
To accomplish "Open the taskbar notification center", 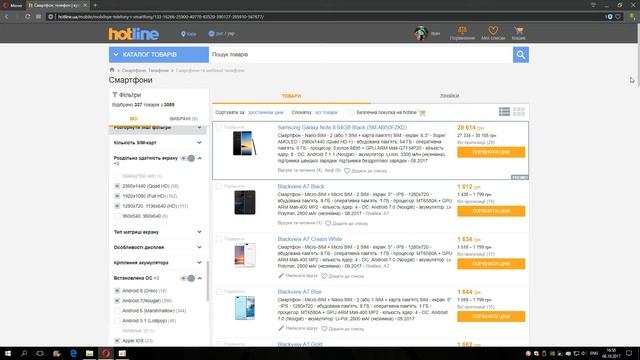I will coord(629,353).
